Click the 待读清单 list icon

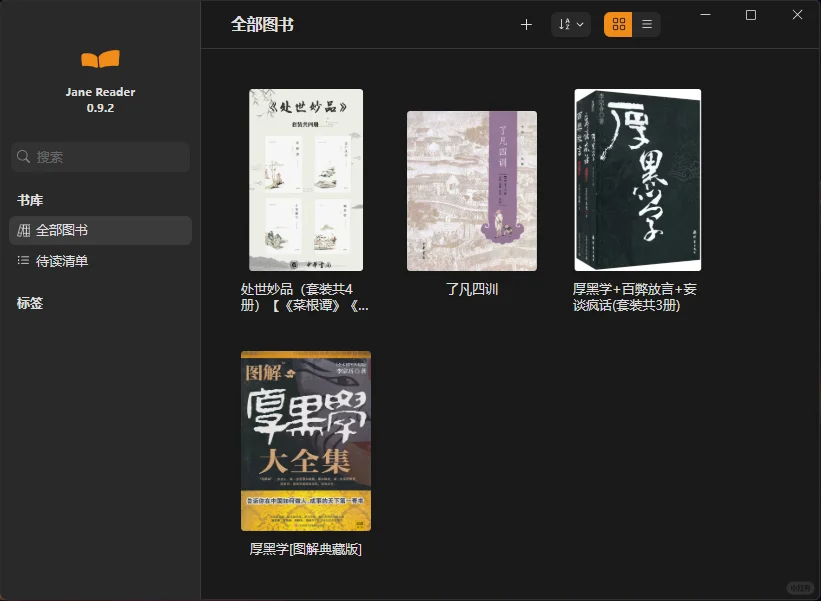pyautogui.click(x=24, y=261)
